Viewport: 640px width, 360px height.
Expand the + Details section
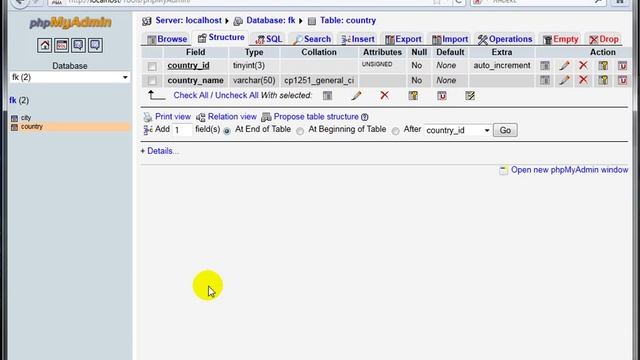coord(160,151)
